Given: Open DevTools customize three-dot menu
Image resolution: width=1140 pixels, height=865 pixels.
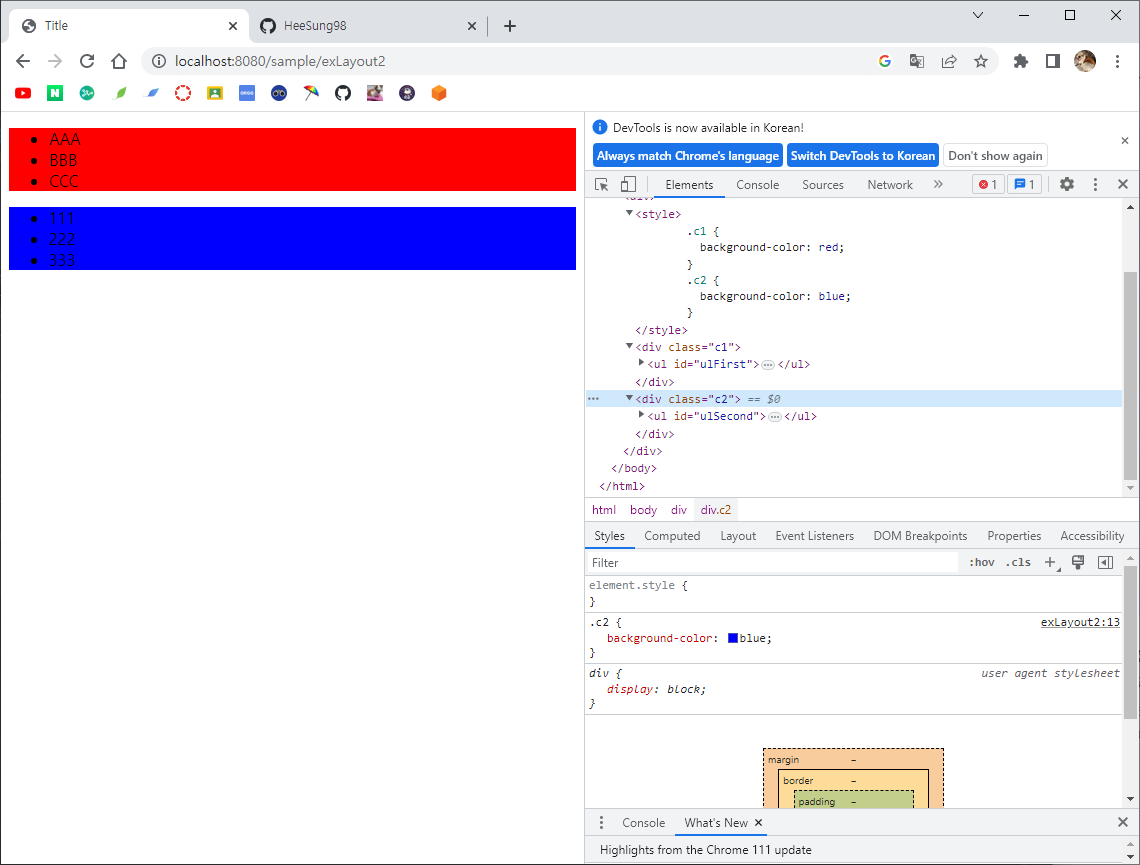Looking at the screenshot, I should click(x=1096, y=185).
